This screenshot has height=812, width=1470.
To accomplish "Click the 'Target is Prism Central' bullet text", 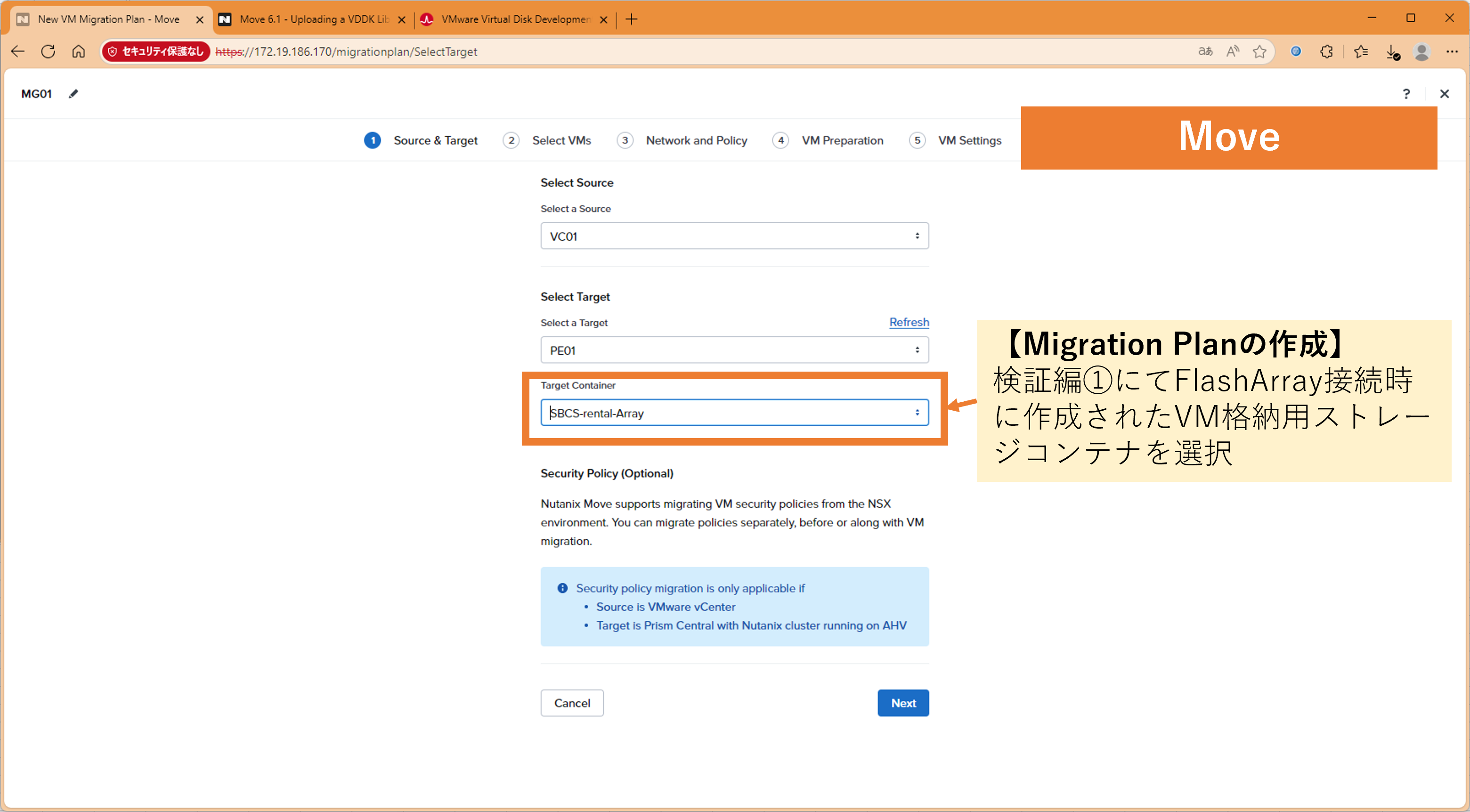I will (x=751, y=626).
